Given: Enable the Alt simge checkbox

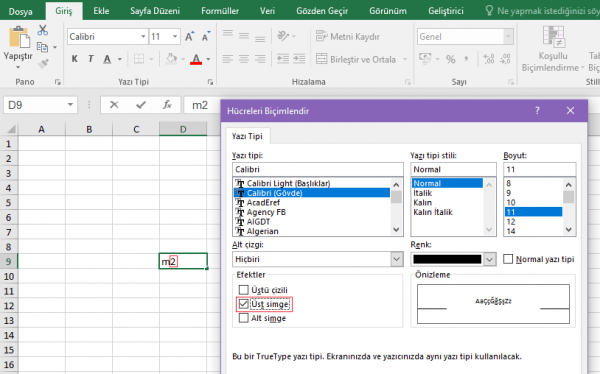Looking at the screenshot, I should click(x=243, y=318).
